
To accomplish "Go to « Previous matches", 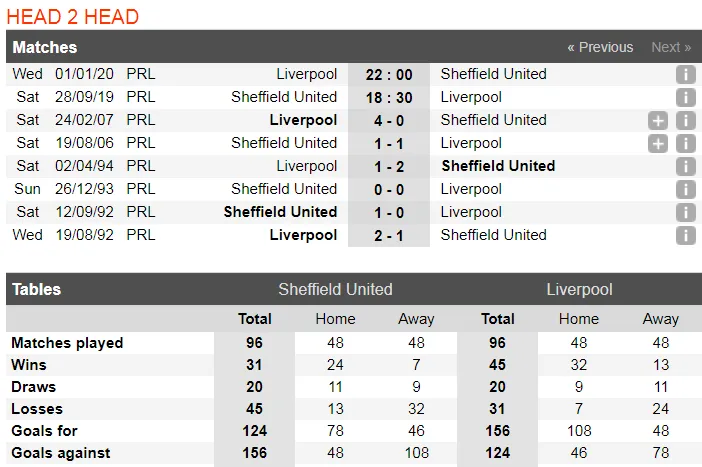I will click(600, 47).
